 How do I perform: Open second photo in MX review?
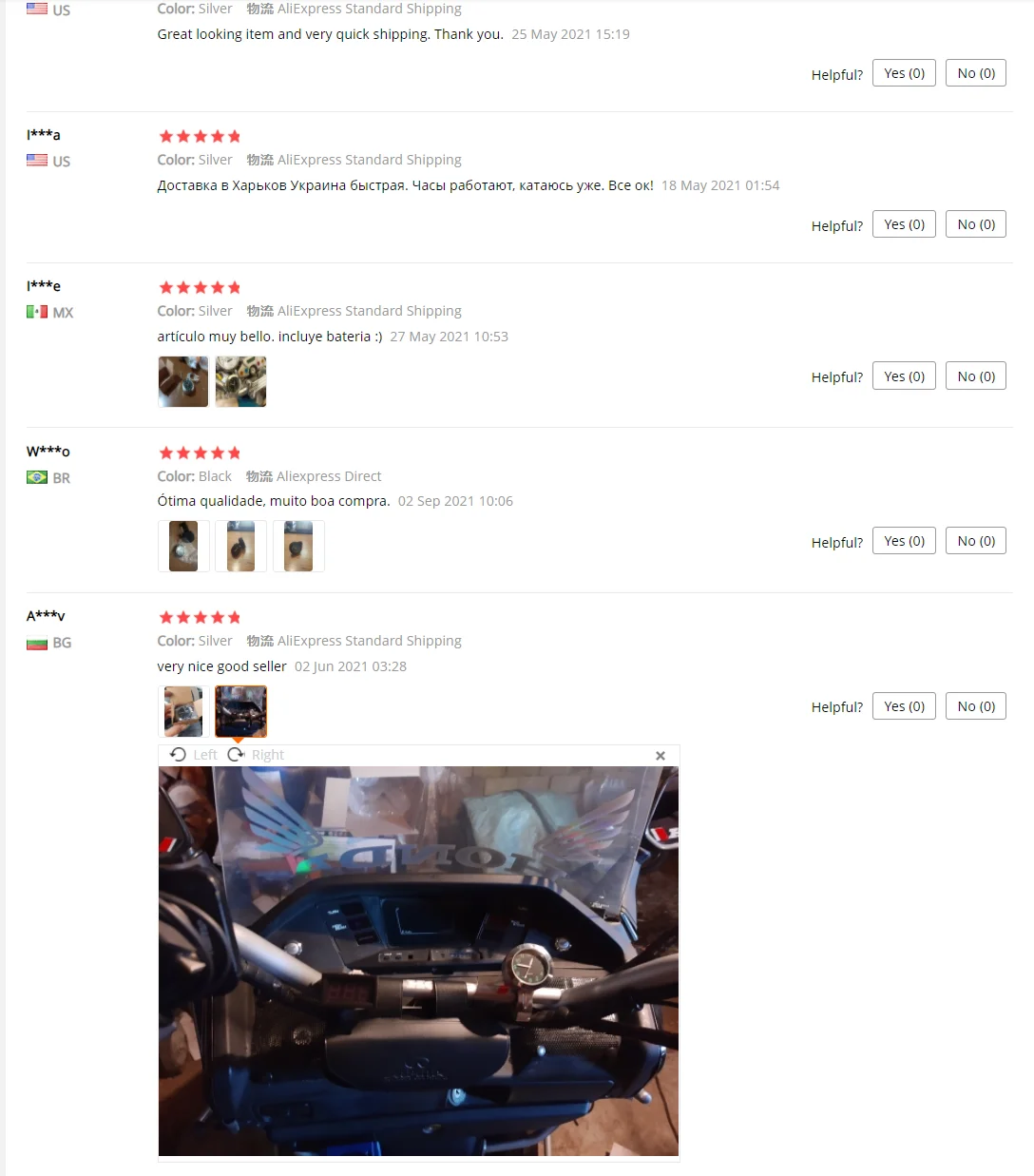click(241, 381)
